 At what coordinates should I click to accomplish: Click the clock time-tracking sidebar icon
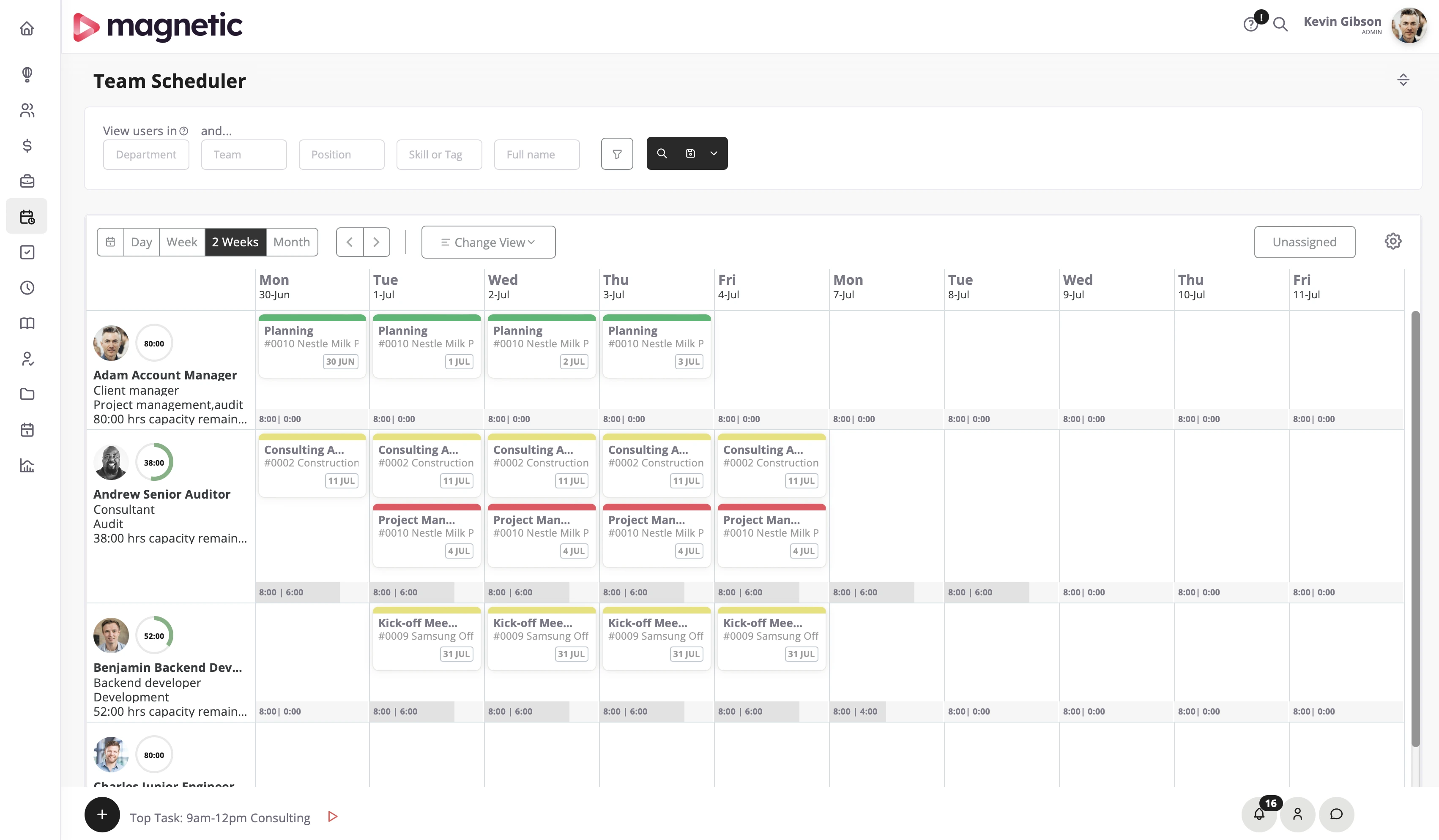click(x=27, y=288)
